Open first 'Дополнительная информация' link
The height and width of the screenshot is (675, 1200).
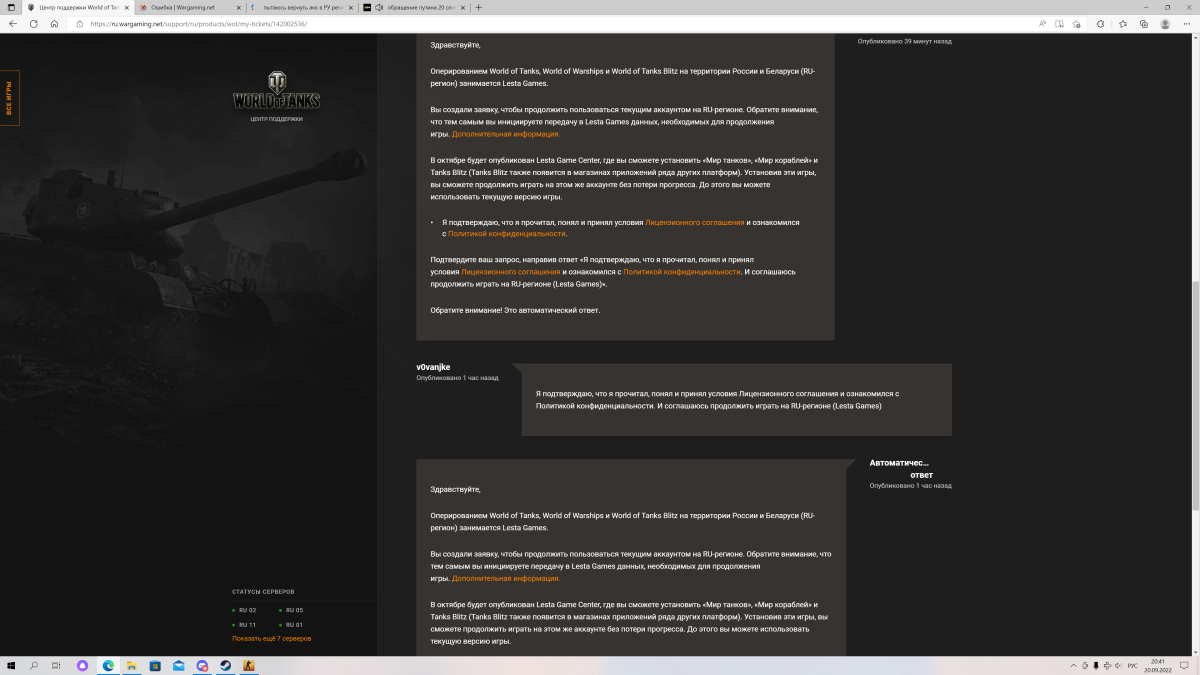[505, 133]
